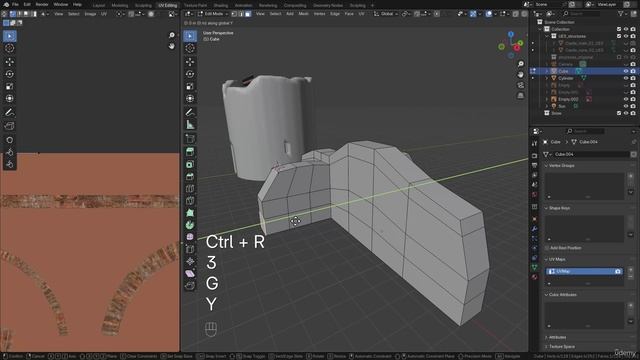Click the UV editor Select Box tool

pyautogui.click(x=9, y=36)
